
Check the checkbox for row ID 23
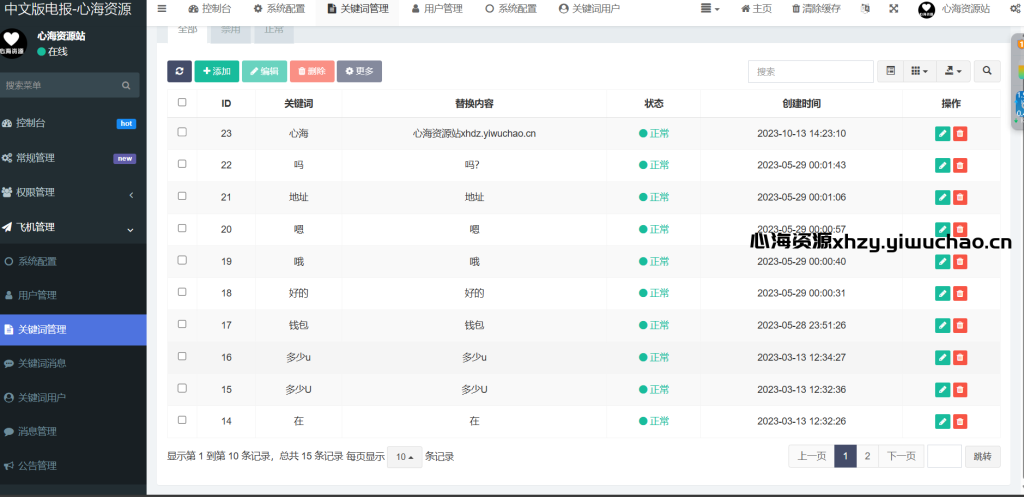click(x=182, y=132)
